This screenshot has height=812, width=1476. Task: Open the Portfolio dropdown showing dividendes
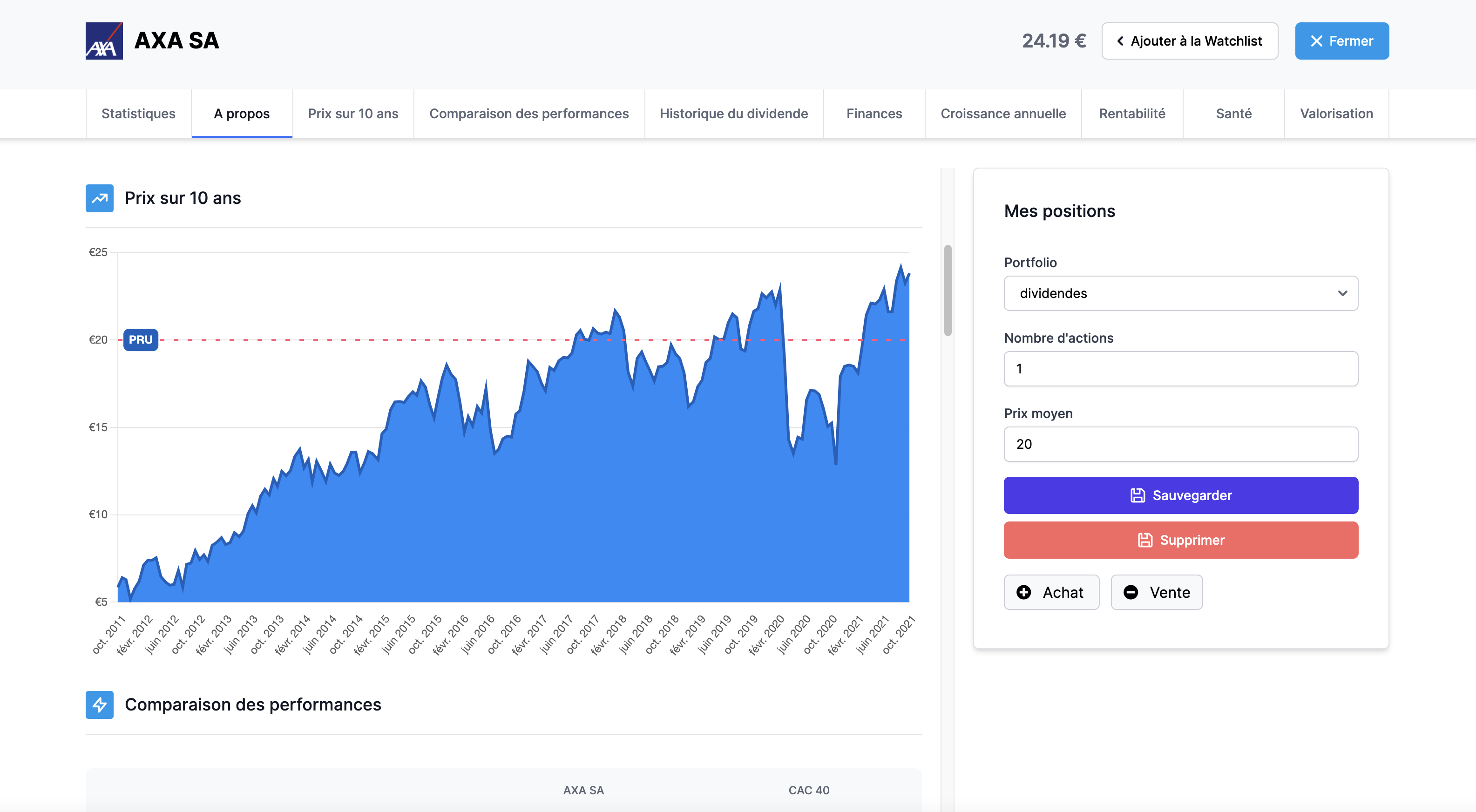coord(1180,293)
